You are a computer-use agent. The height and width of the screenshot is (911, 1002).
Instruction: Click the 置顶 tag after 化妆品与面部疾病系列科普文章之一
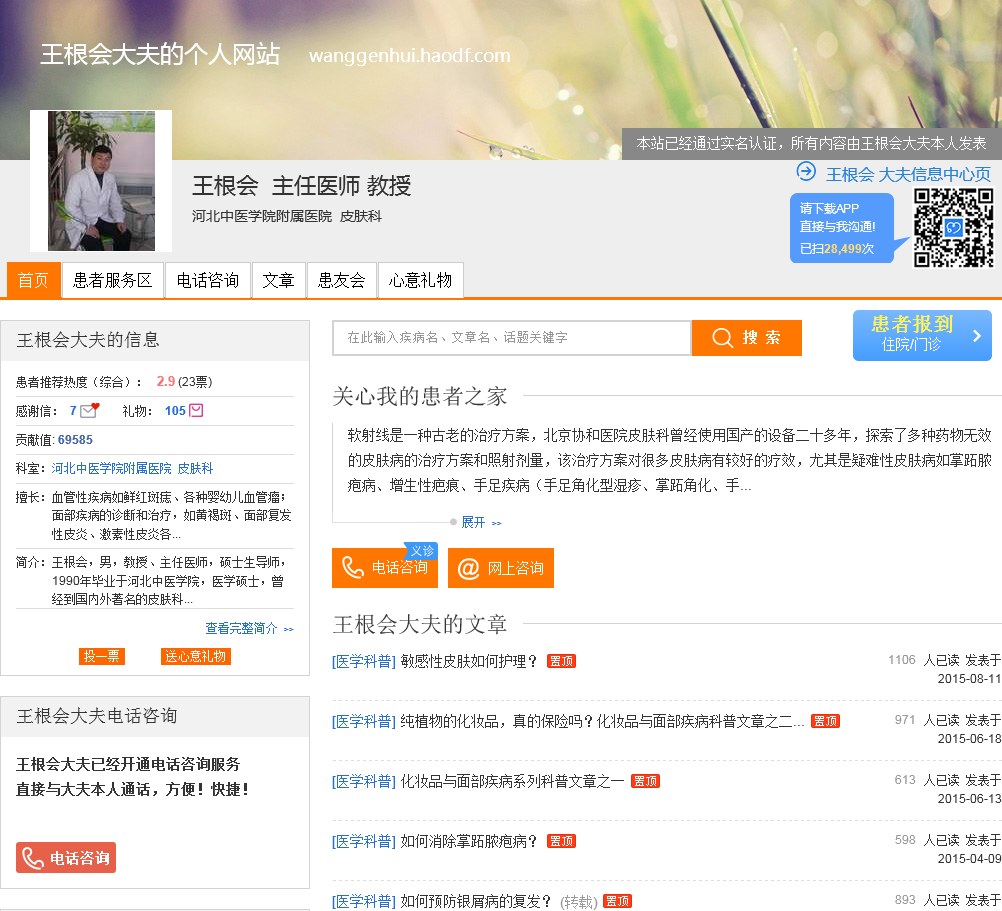pos(645,781)
